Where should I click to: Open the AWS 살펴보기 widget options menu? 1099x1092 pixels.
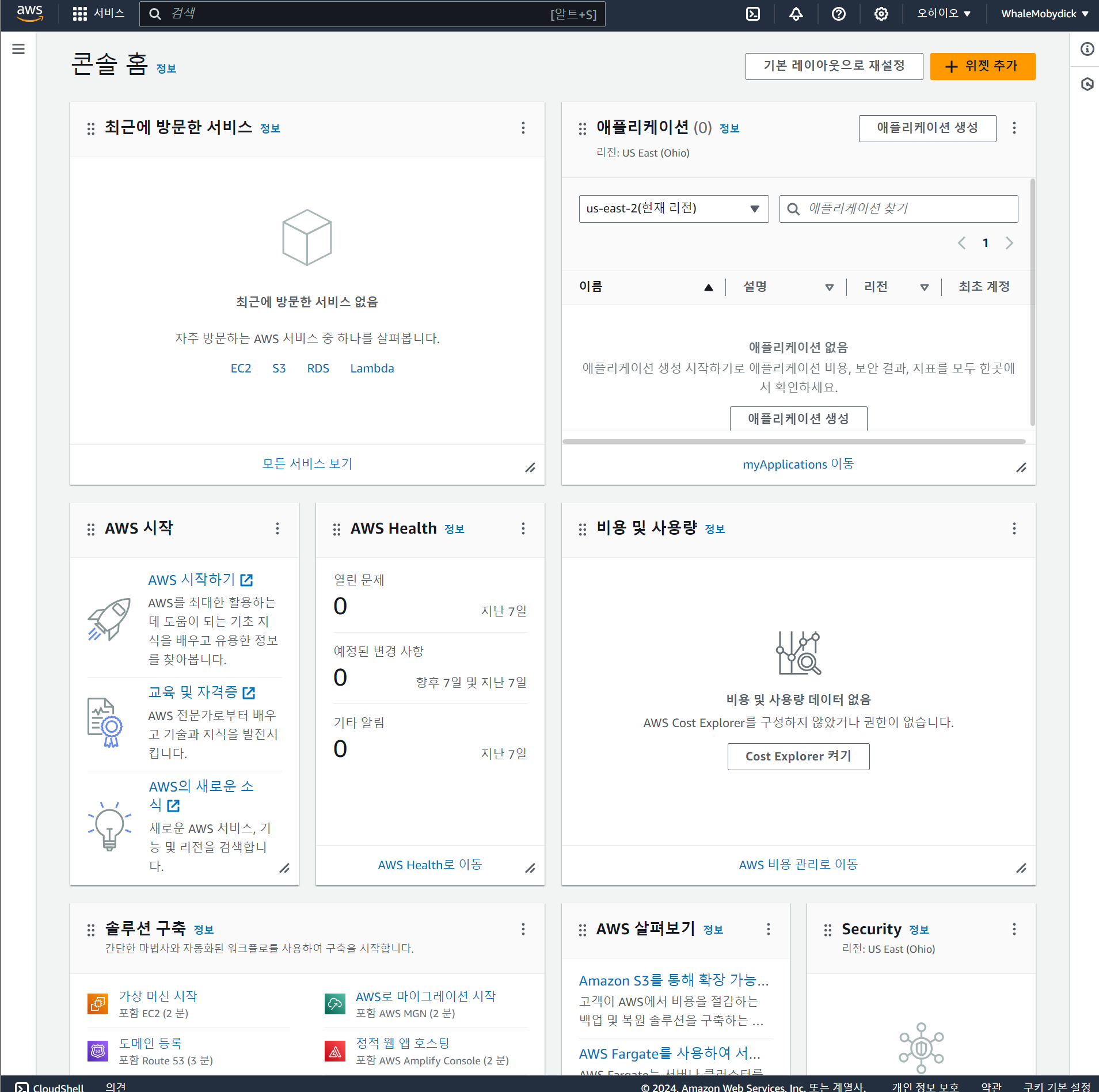click(769, 929)
